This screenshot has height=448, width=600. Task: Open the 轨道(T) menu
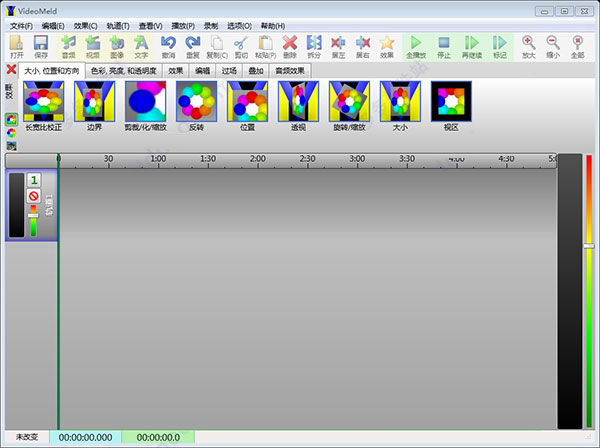click(118, 26)
